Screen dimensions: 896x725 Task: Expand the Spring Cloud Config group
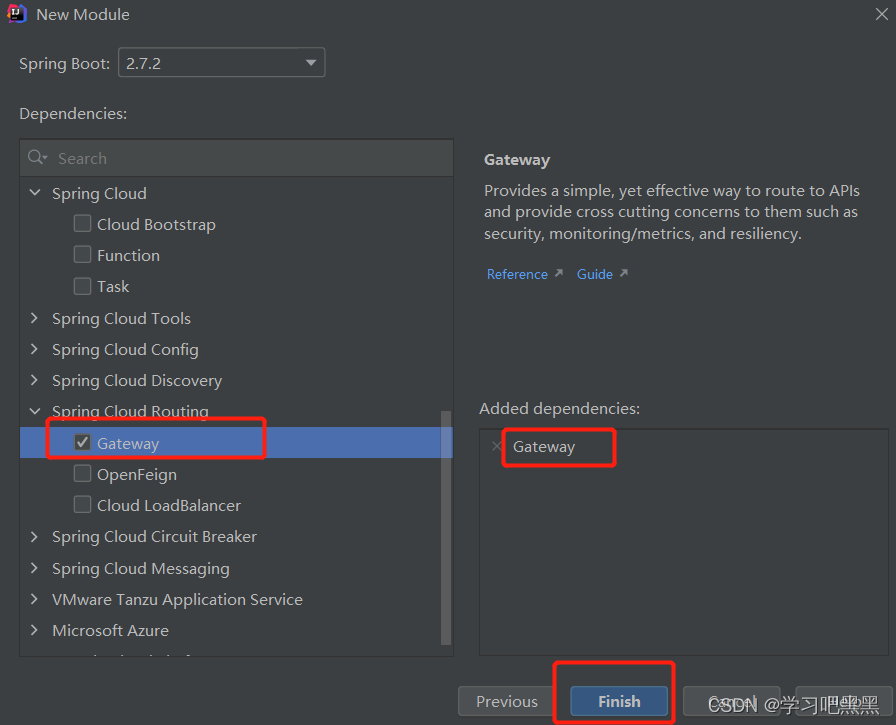(x=34, y=349)
